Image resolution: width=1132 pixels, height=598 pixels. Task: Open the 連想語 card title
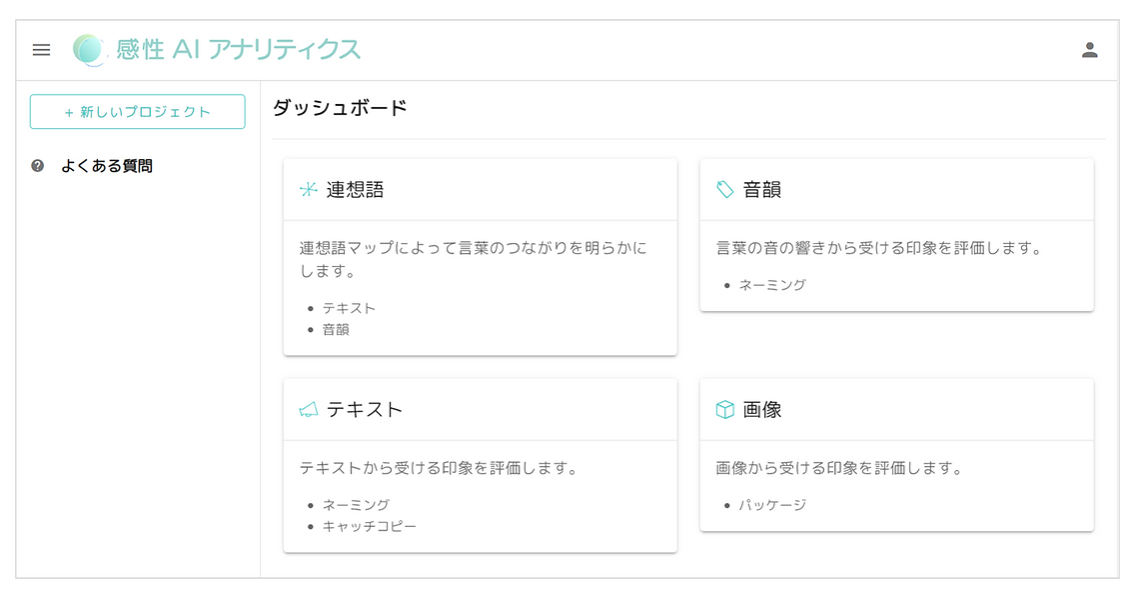[x=355, y=190]
